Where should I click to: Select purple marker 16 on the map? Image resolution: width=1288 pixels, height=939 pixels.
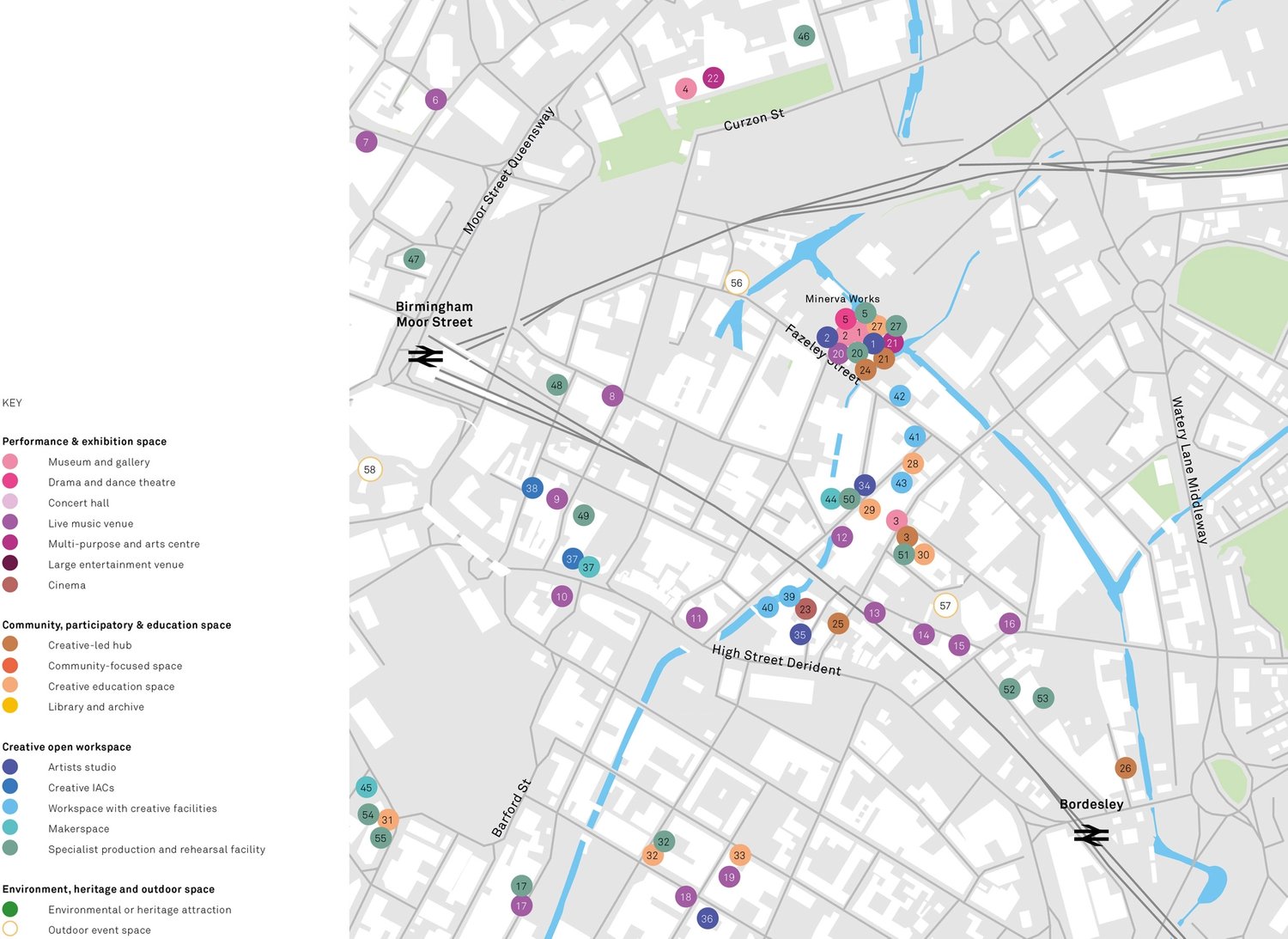click(x=1009, y=624)
